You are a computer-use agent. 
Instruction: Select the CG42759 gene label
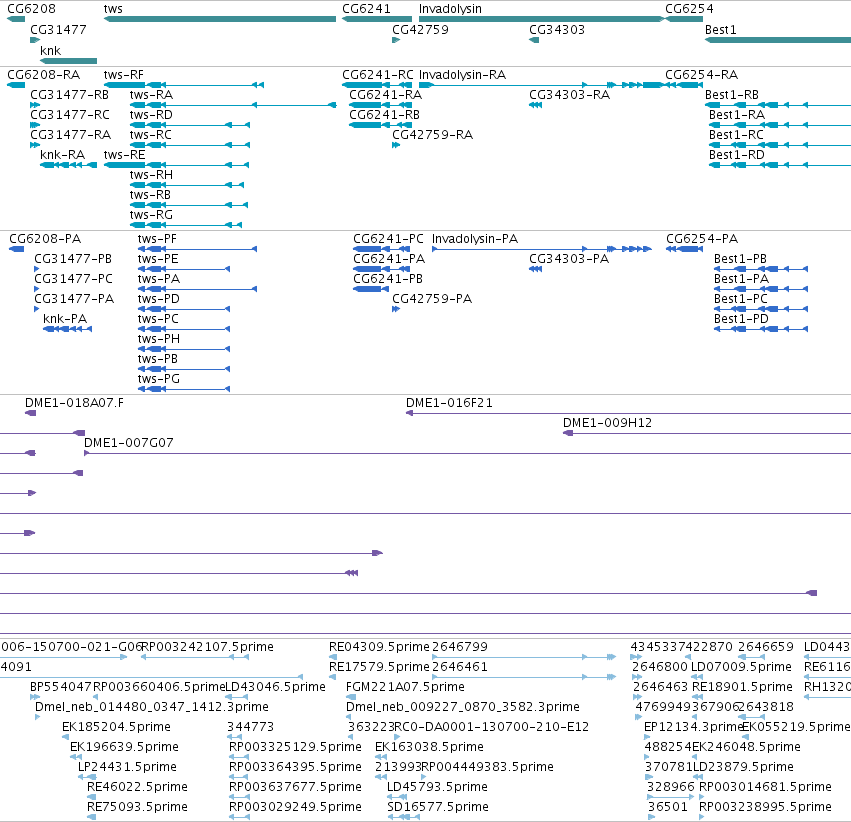coord(421,30)
